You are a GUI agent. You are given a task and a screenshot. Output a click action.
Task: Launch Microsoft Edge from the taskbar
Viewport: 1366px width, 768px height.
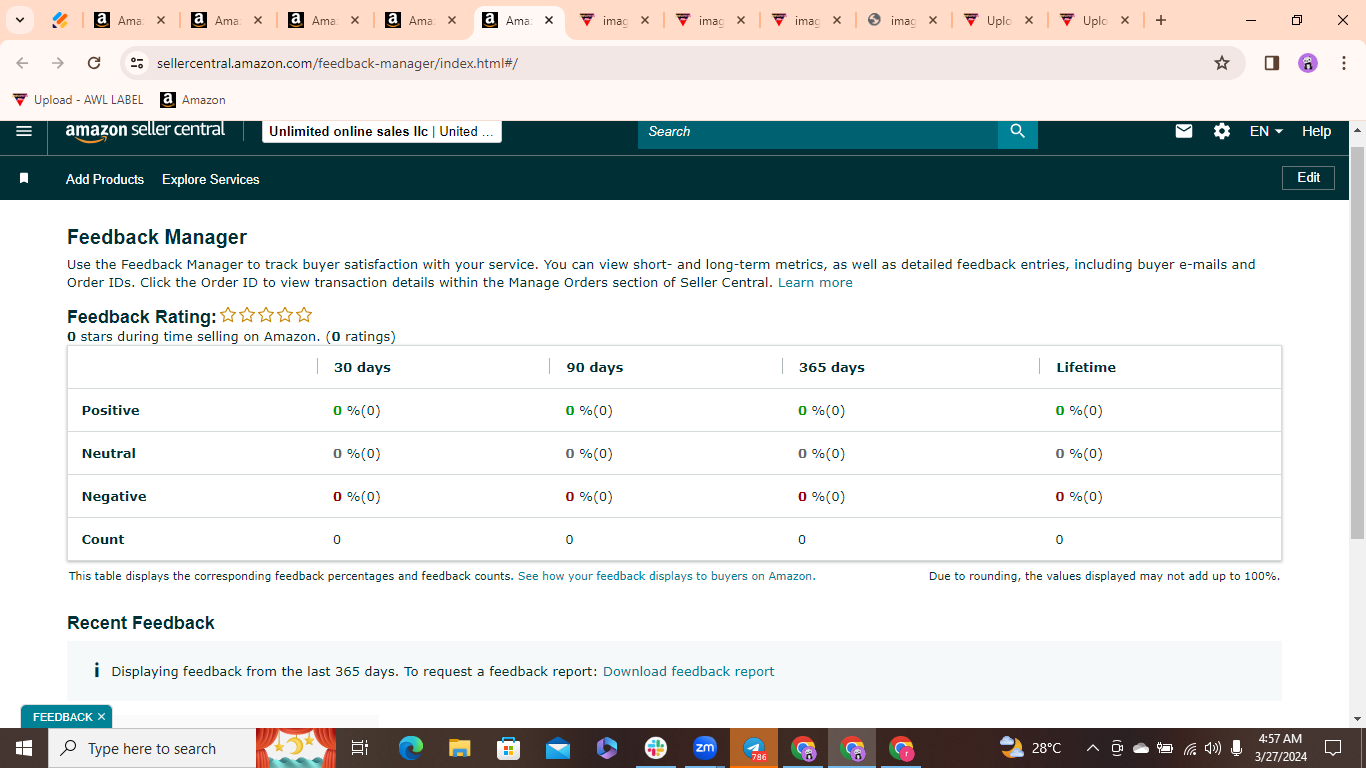pos(411,748)
